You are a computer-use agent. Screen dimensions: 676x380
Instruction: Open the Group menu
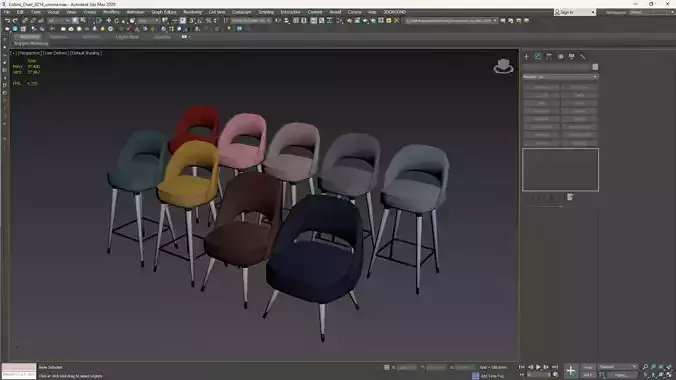point(53,12)
